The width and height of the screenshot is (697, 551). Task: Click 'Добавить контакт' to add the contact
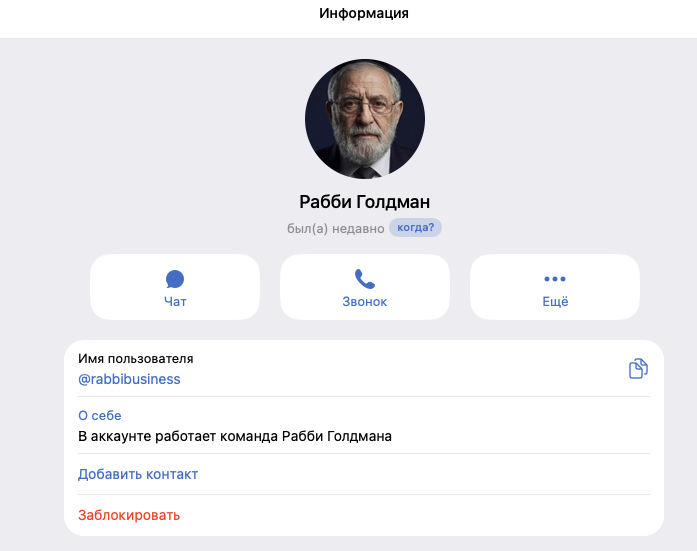click(x=138, y=474)
